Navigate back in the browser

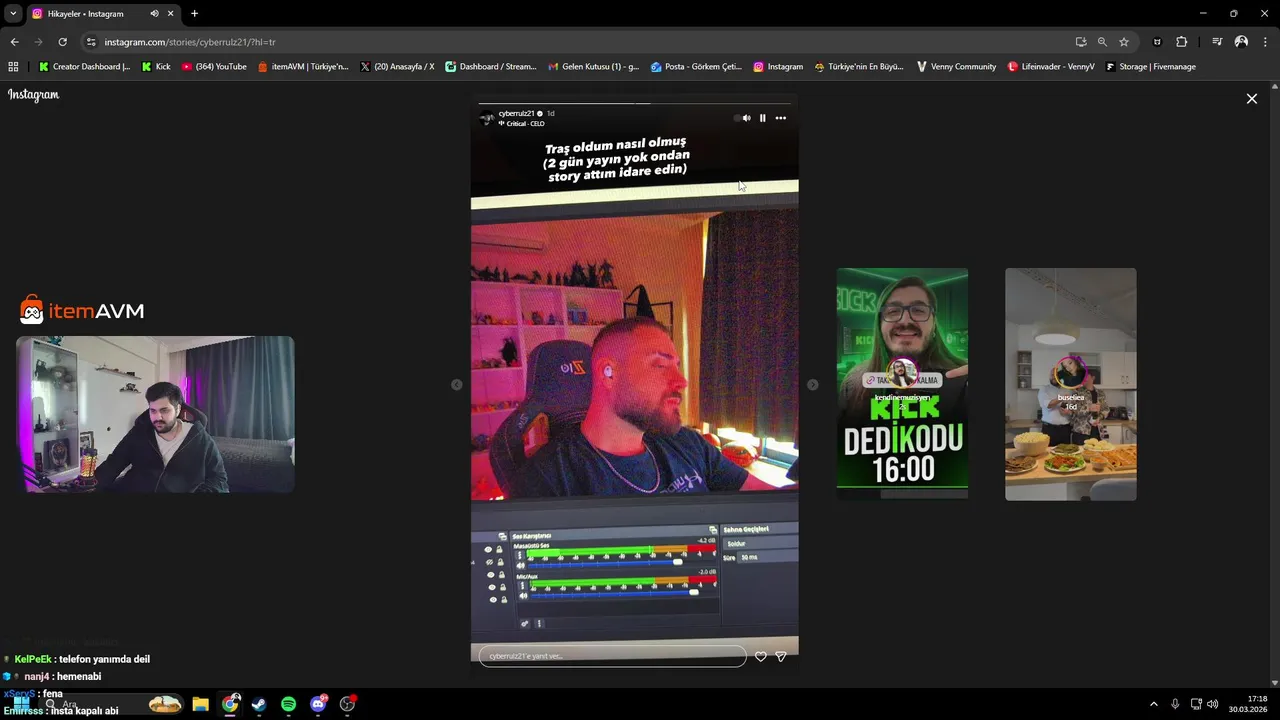(14, 42)
